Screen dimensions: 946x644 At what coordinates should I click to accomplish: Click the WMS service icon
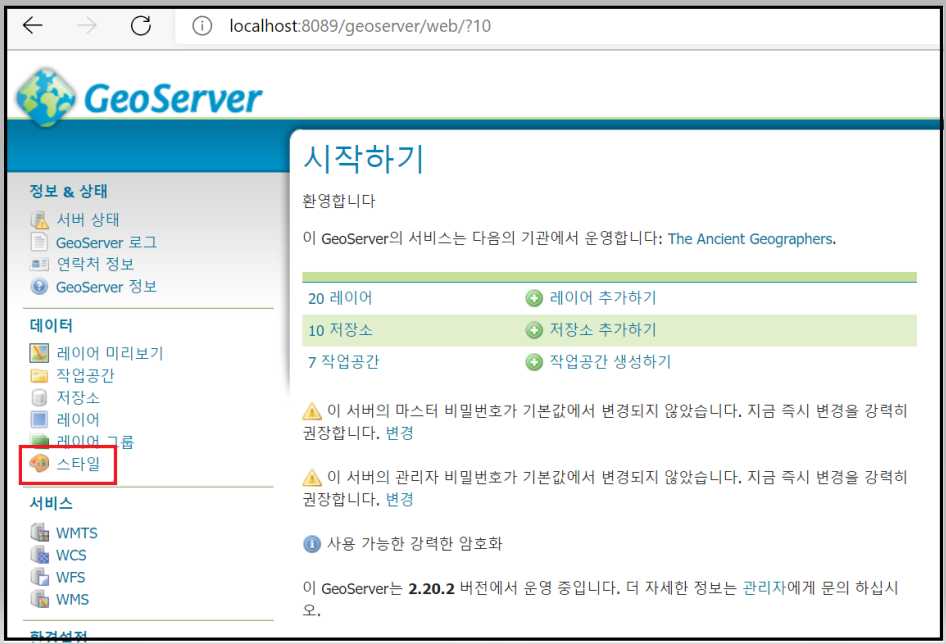pyautogui.click(x=40, y=599)
